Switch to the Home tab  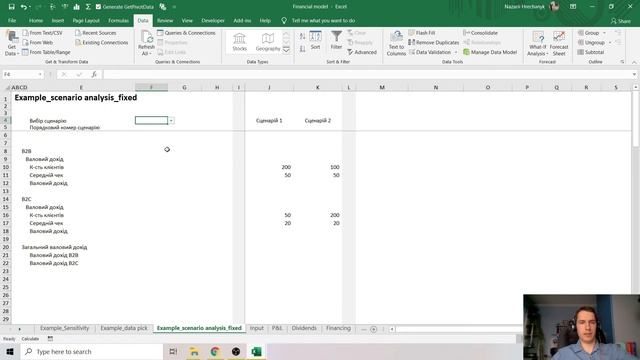tap(36, 20)
